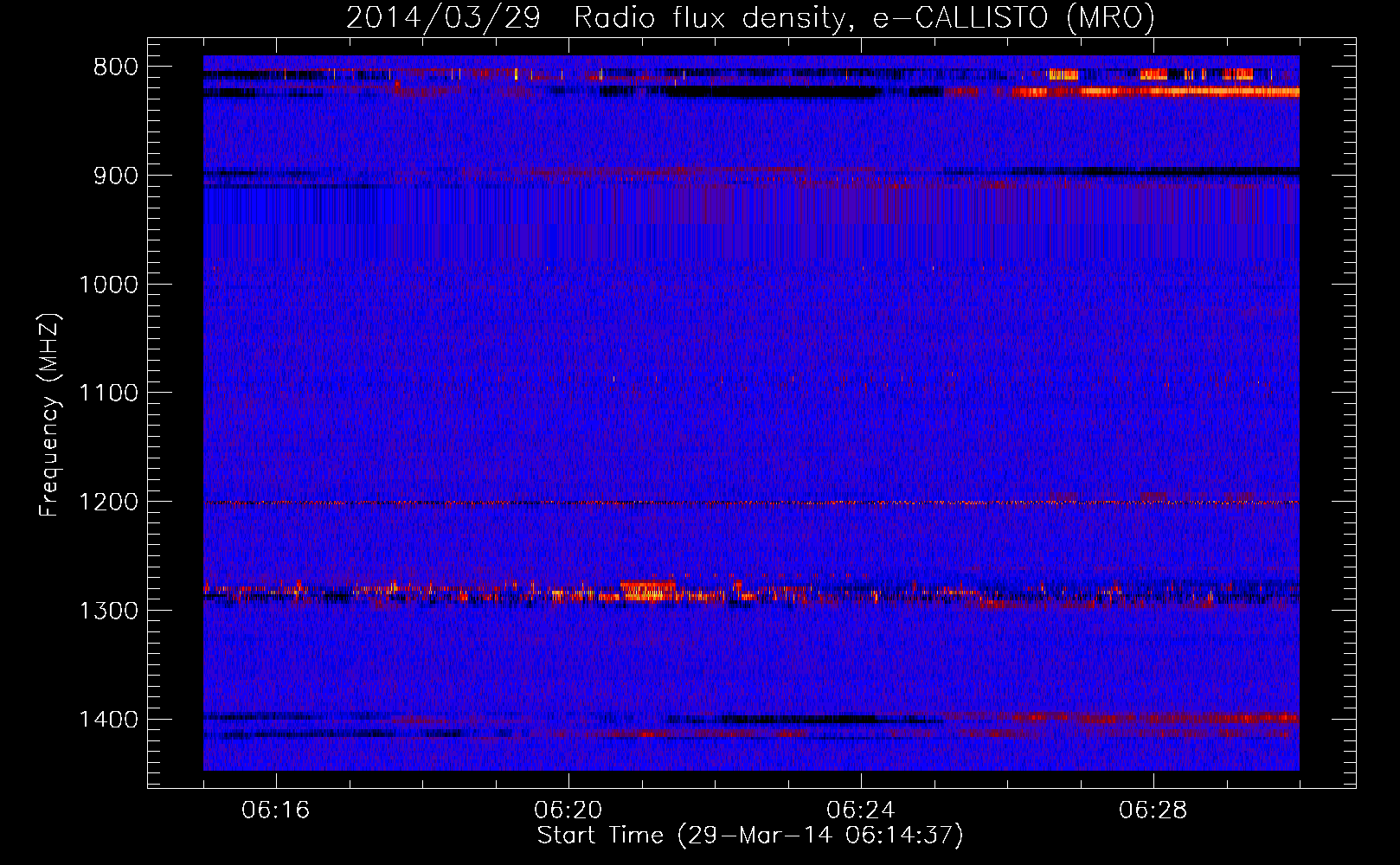Click the 'Start Time (29-Mar-14 06:14:37)' label
This screenshot has height=865, width=1400.
click(750, 836)
